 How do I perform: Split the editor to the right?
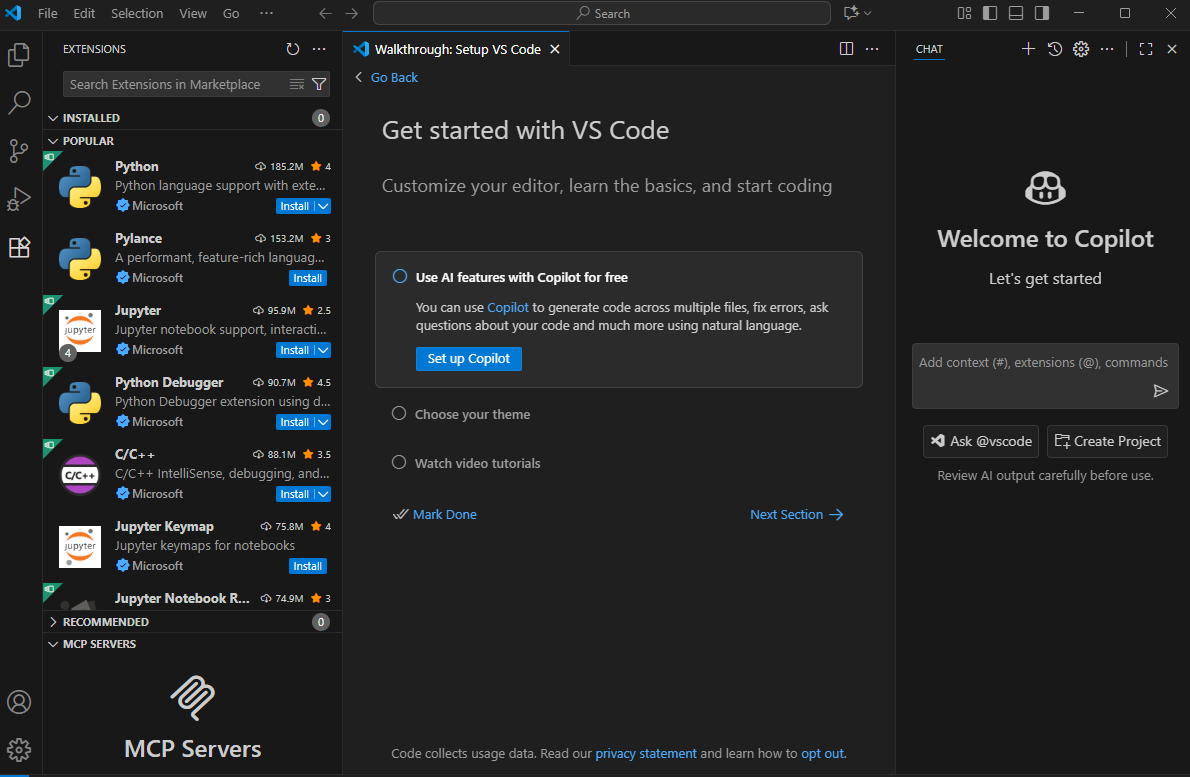point(846,49)
